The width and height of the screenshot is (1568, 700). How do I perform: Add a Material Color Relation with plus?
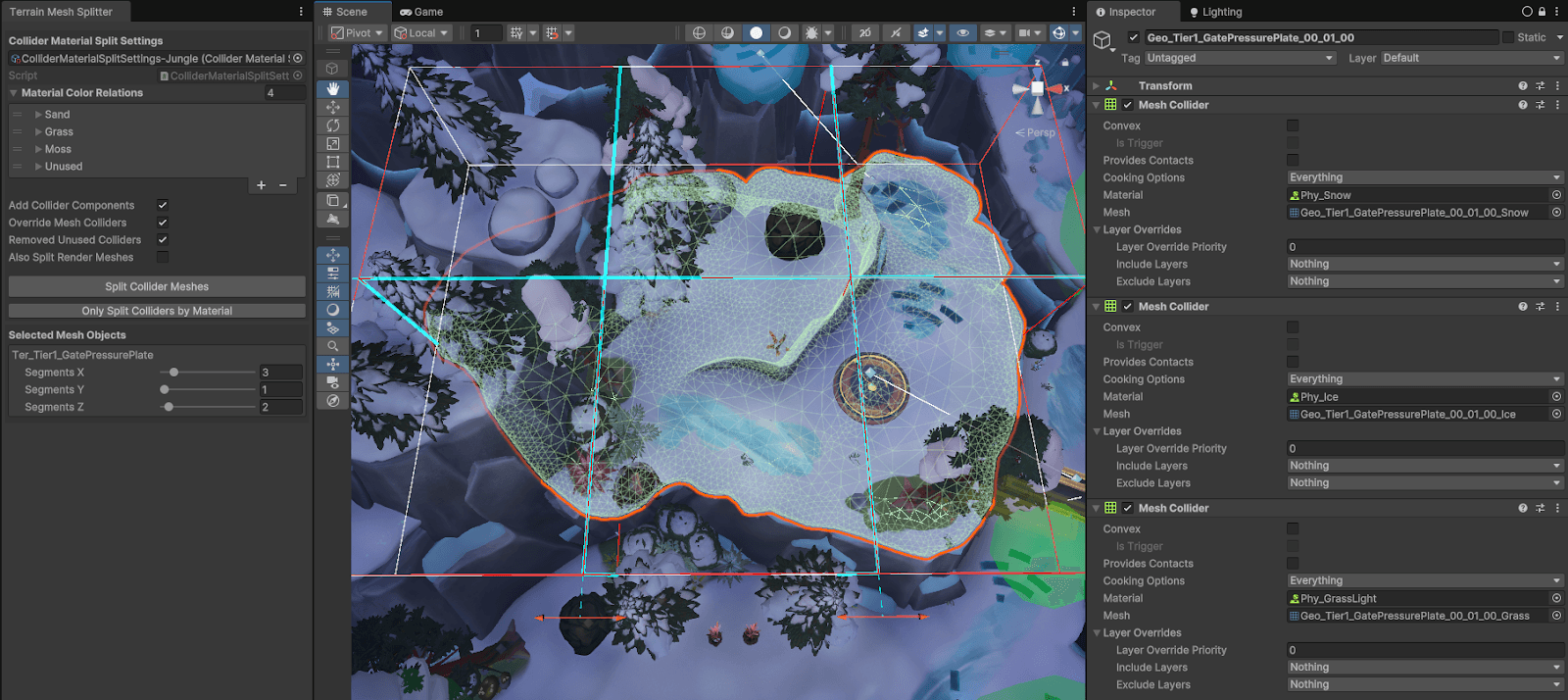point(261,185)
